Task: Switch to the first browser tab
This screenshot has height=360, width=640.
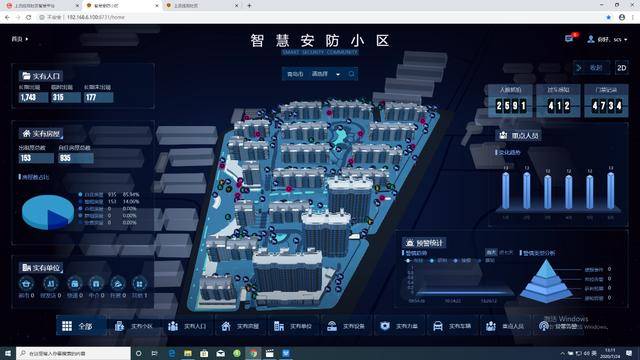Action: (42, 6)
